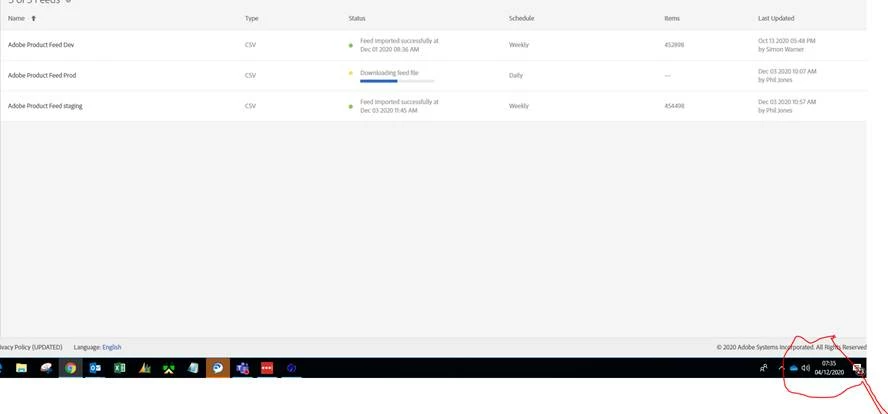The width and height of the screenshot is (888, 414).
Task: Click Weekly schedule for Feed Dev
Action: pos(518,45)
